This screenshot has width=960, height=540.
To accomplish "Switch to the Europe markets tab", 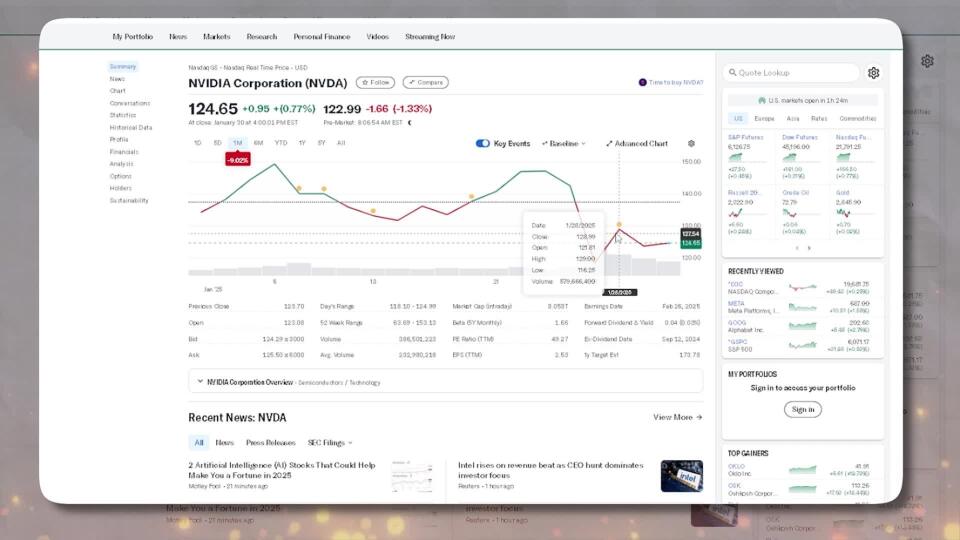I will point(764,118).
